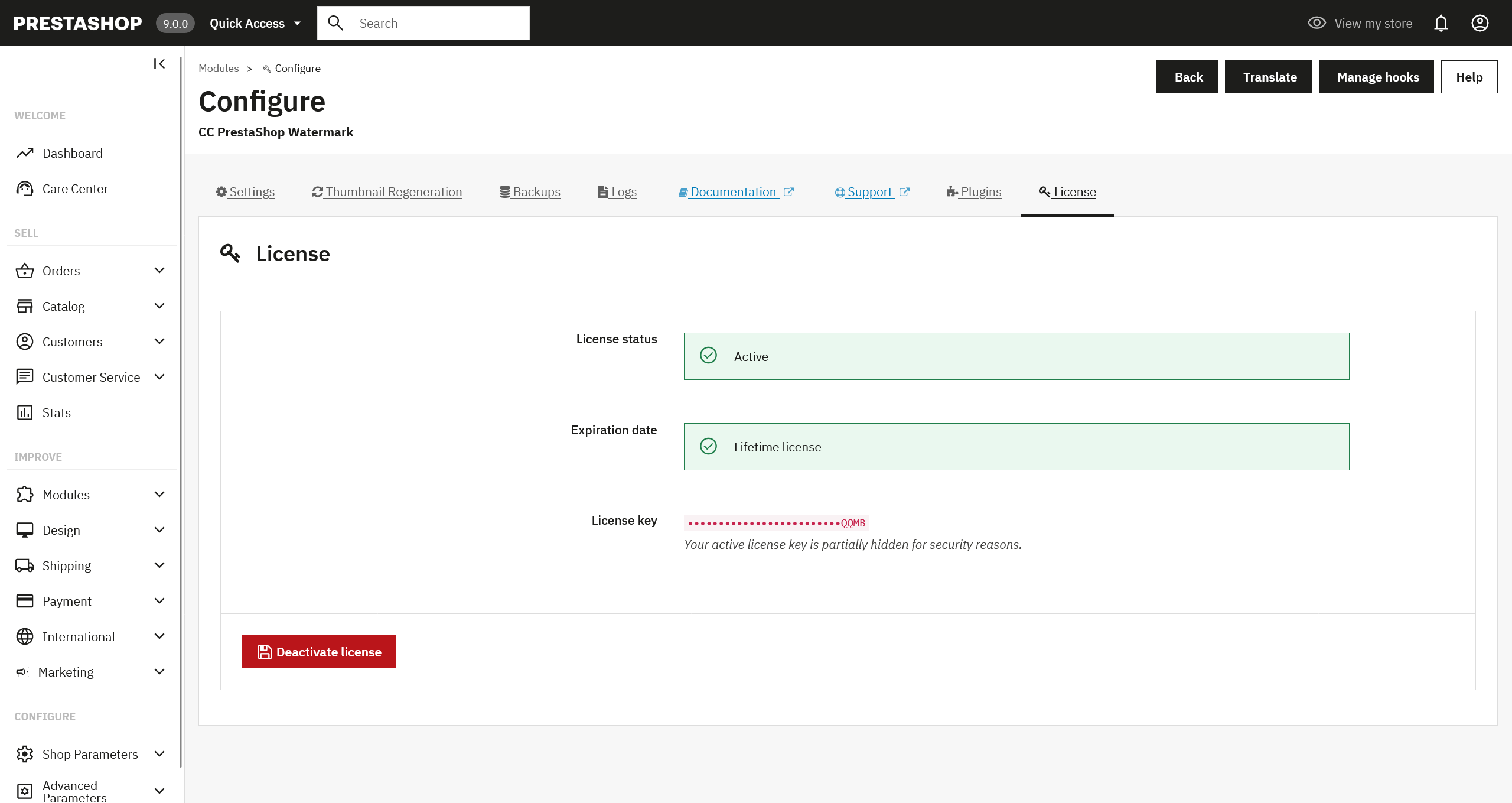
Task: Click the search magnifier icon
Action: 335,23
